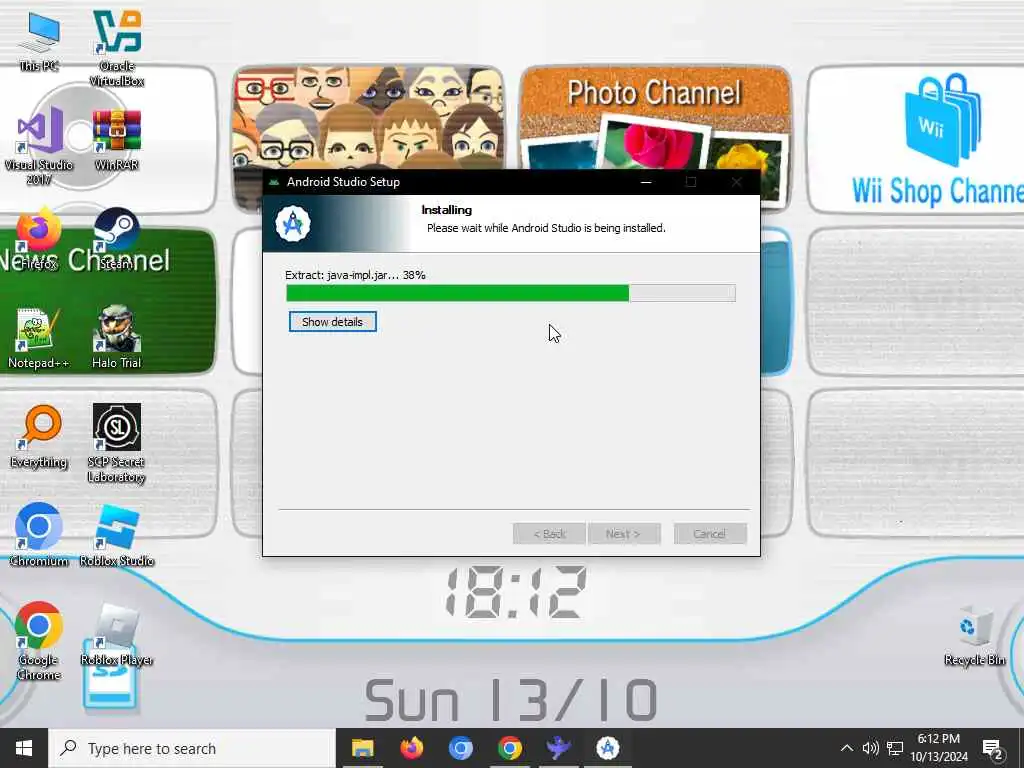Open Chromium from the taskbar
This screenshot has height=768, width=1024.
click(x=460, y=748)
